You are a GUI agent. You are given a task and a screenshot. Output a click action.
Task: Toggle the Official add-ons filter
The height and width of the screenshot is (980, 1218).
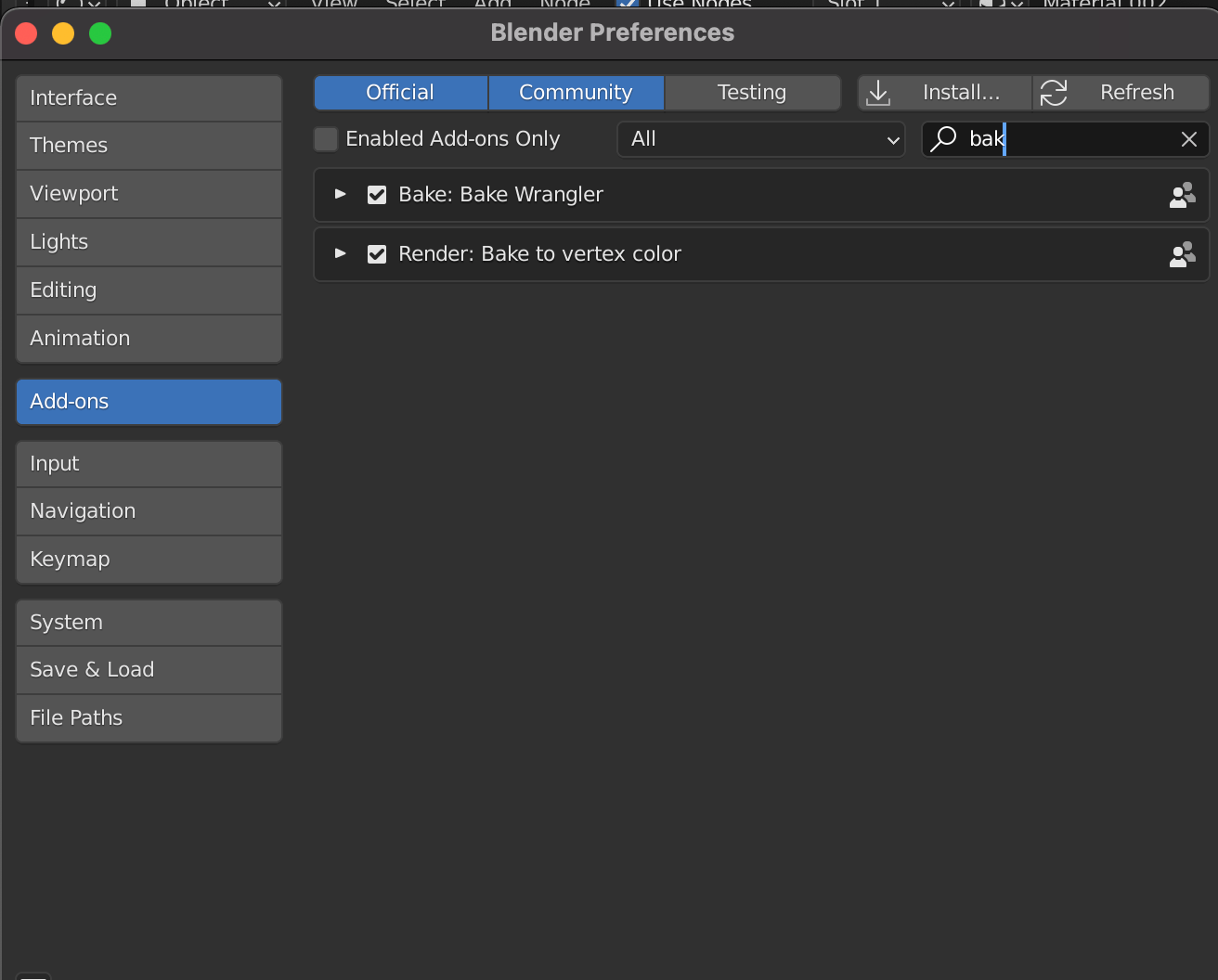tap(400, 93)
